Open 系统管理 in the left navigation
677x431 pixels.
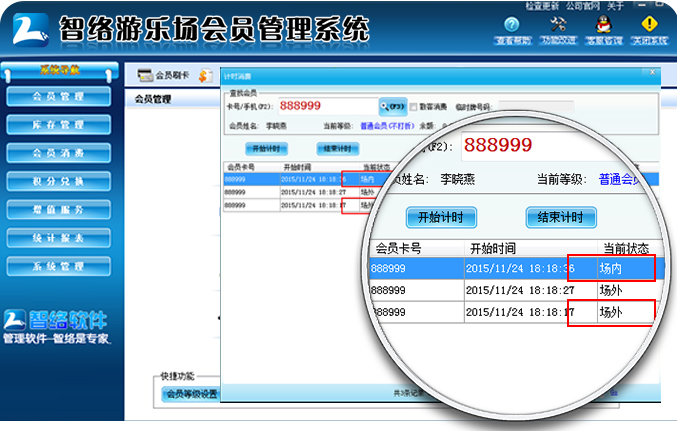click(x=59, y=266)
